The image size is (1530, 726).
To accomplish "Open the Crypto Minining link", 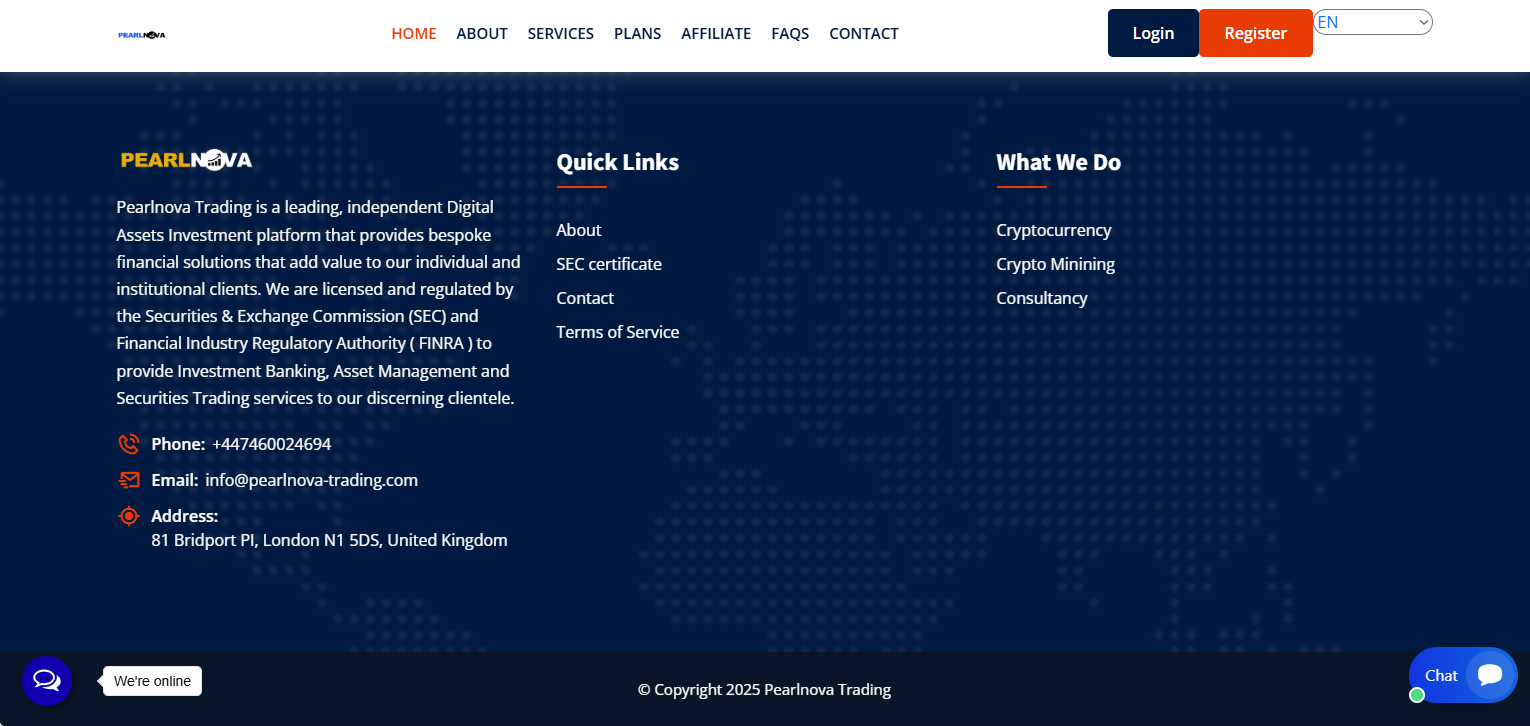I will (1056, 264).
